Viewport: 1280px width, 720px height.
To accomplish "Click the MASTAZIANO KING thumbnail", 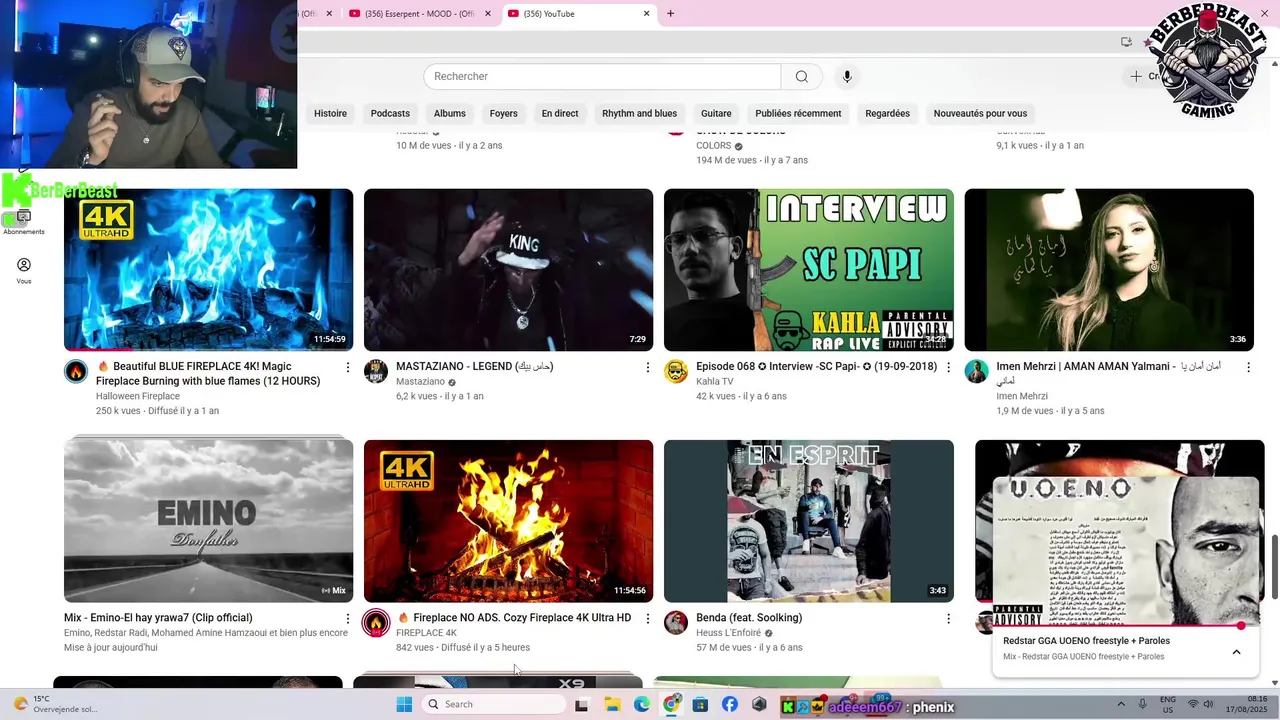I will pyautogui.click(x=508, y=270).
